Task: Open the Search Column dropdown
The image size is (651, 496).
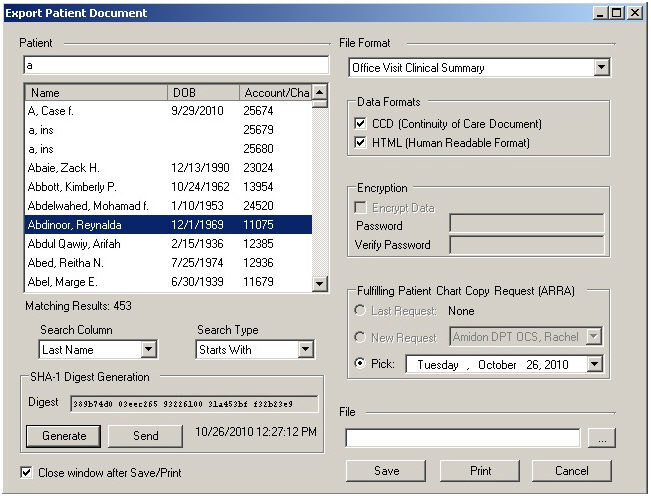Action: 148,349
